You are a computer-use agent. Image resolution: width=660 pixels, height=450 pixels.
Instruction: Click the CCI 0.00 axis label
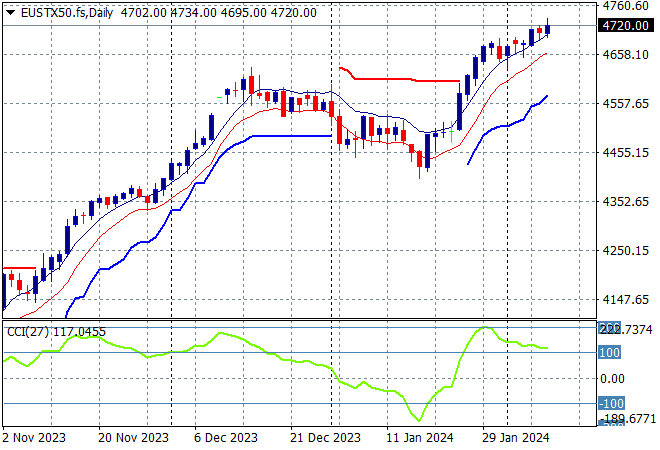(612, 378)
